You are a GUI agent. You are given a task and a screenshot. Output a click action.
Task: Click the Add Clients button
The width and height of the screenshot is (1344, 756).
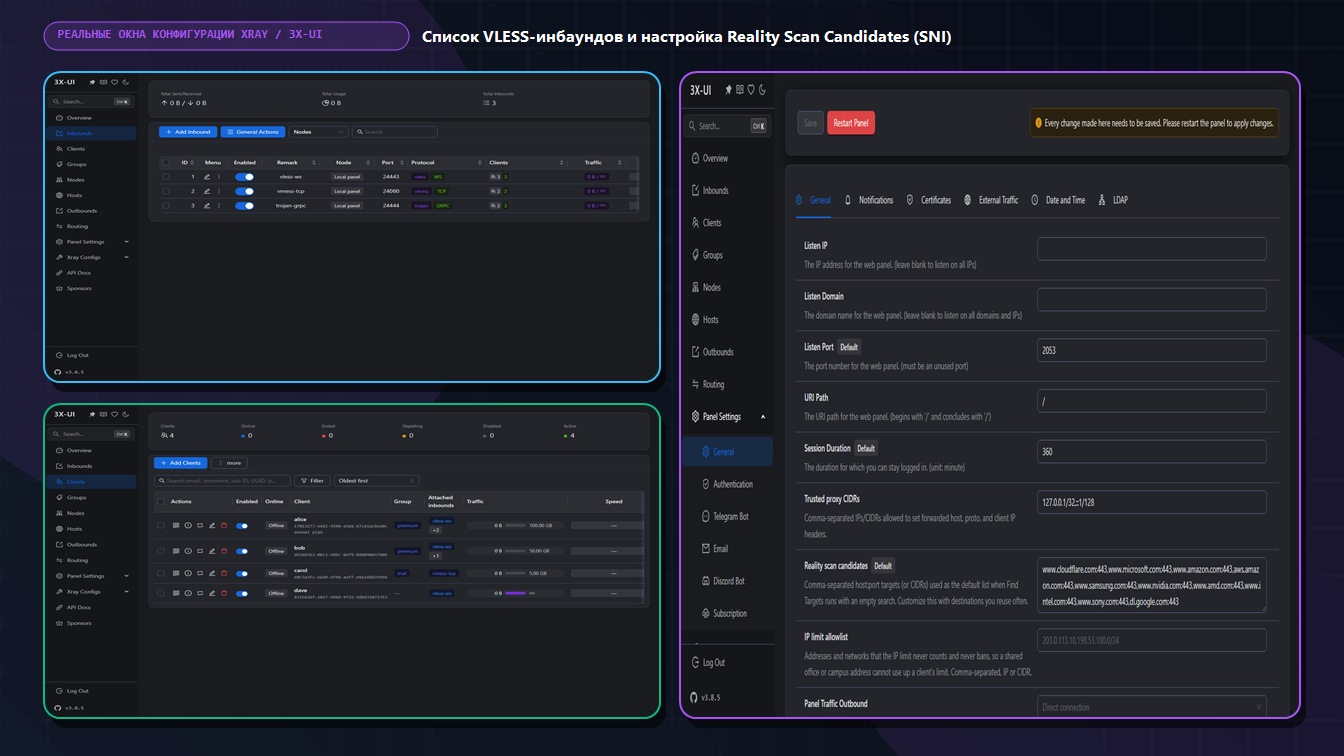coord(181,463)
